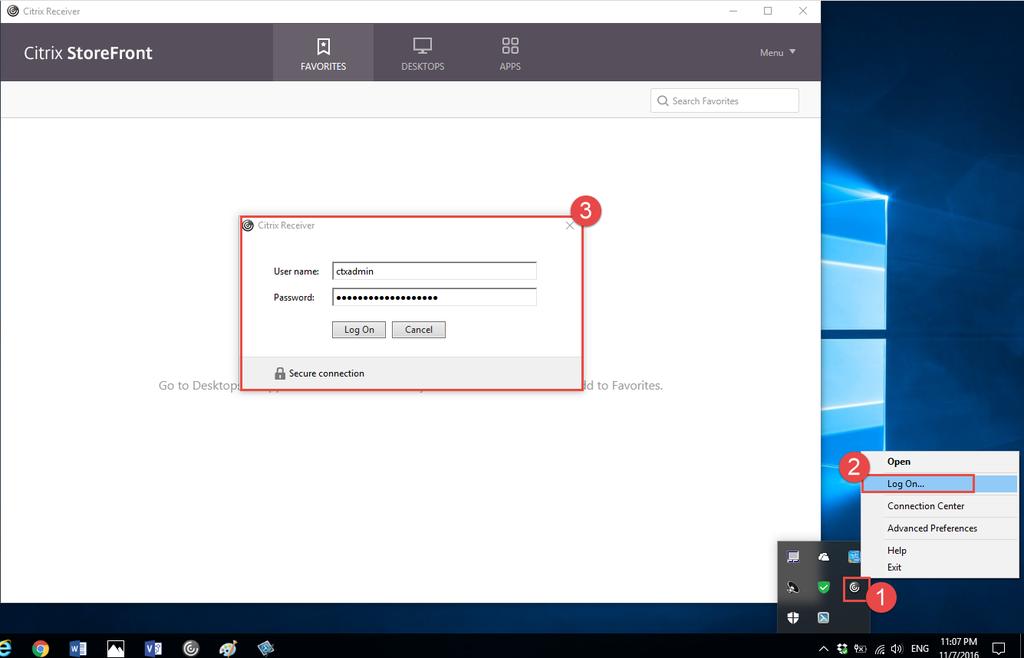The image size is (1024, 658).
Task: Click the ENG language indicator
Action: coord(920,648)
